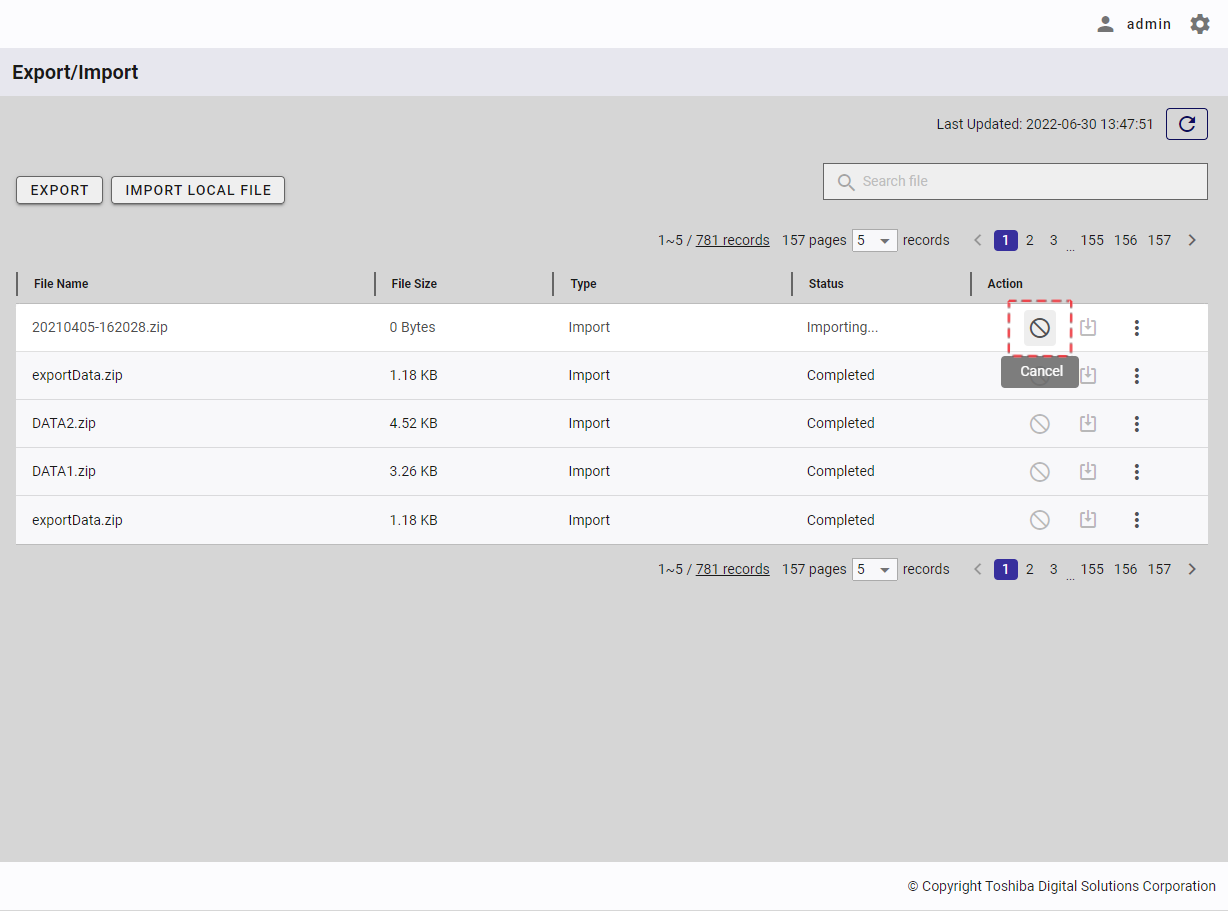Click download icon in the DATA1.zip row
This screenshot has height=911, width=1228.
pyautogui.click(x=1088, y=471)
